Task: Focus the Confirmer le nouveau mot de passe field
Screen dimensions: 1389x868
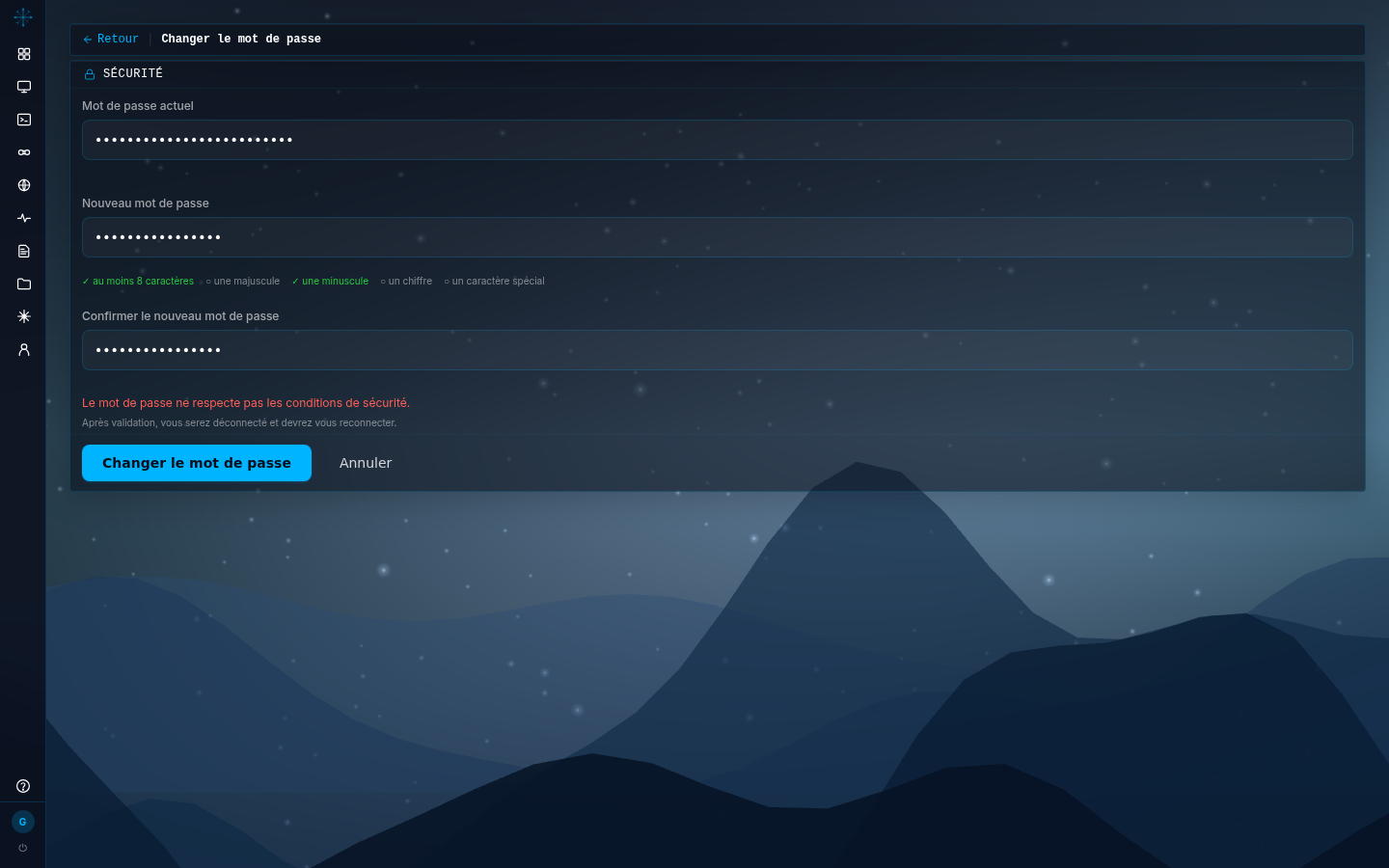Action: pyautogui.click(x=718, y=350)
